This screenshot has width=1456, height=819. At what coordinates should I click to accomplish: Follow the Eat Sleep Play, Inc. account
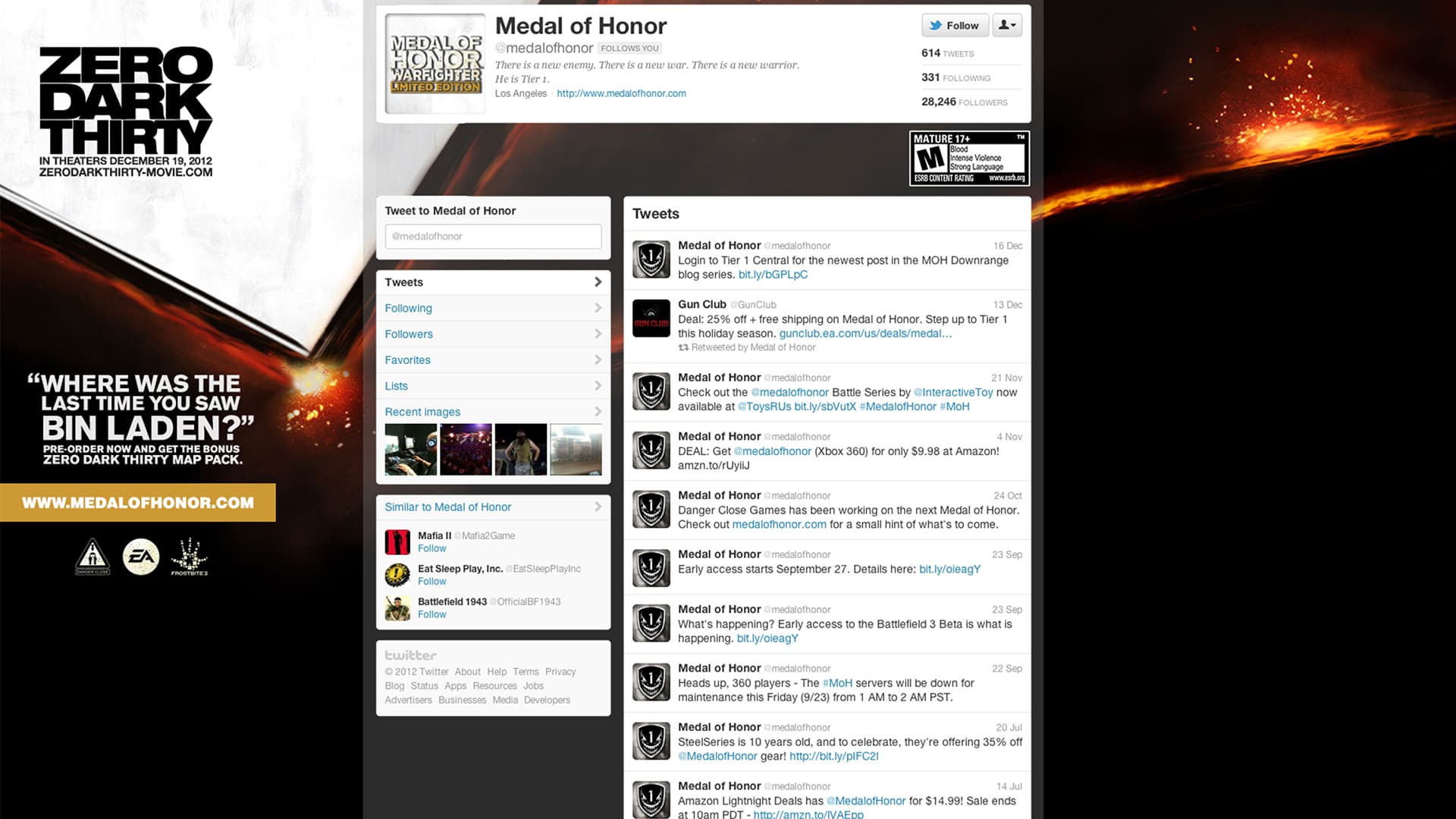click(x=432, y=582)
